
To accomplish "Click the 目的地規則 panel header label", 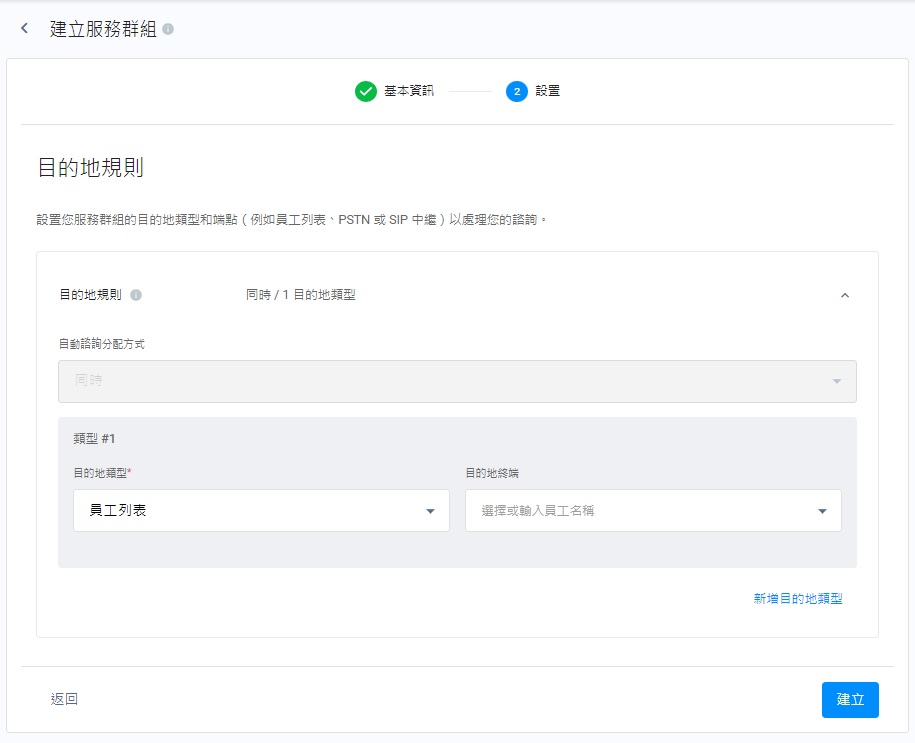I will 90,295.
